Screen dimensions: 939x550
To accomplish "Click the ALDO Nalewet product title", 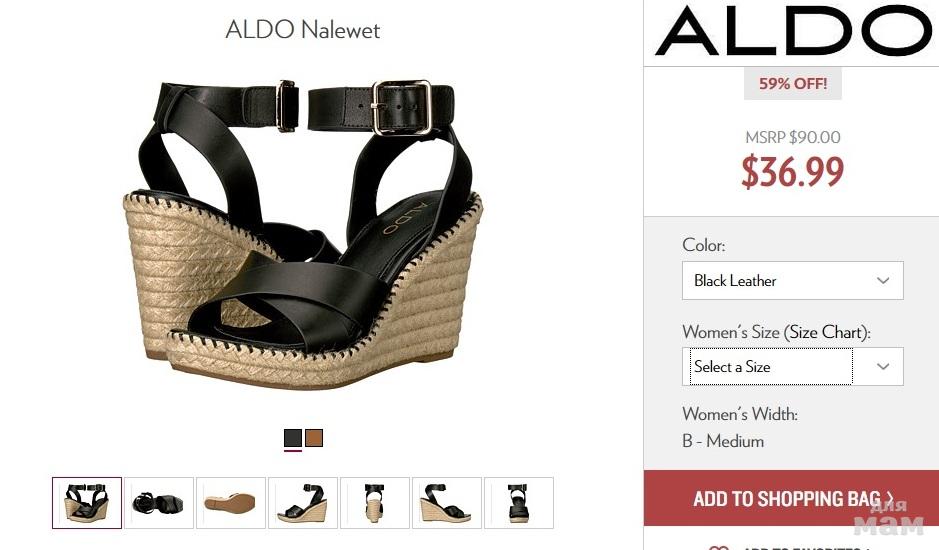I will pyautogui.click(x=302, y=29).
